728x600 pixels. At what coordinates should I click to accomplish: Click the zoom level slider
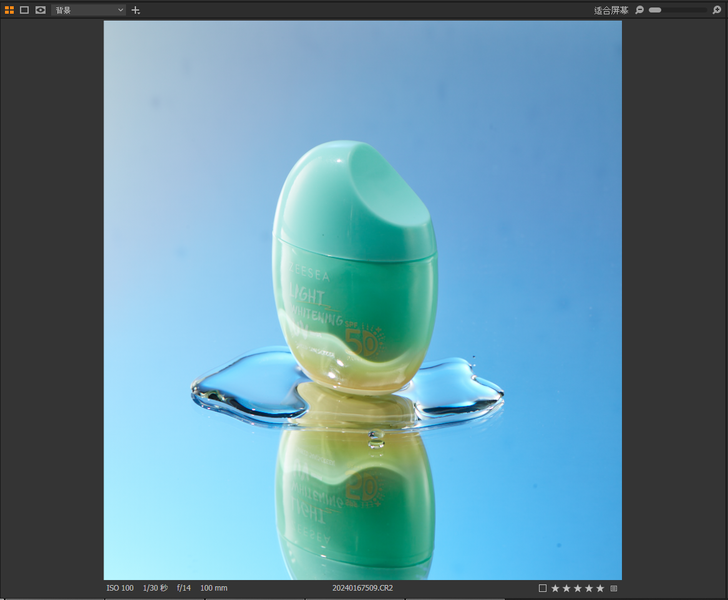pyautogui.click(x=678, y=10)
